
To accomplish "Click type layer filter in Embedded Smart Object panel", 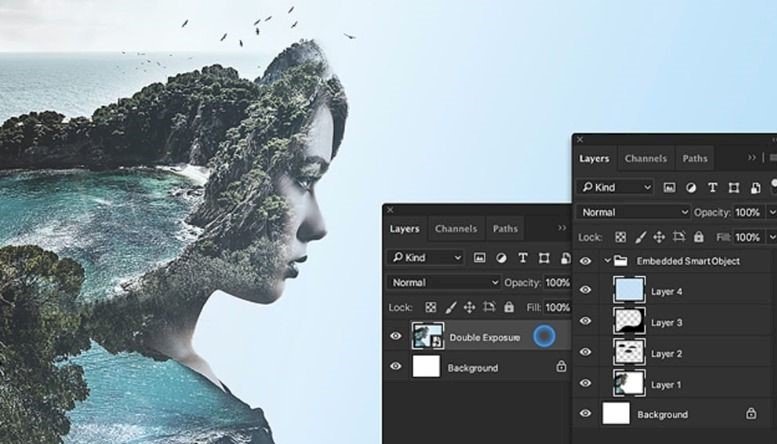I will point(713,187).
